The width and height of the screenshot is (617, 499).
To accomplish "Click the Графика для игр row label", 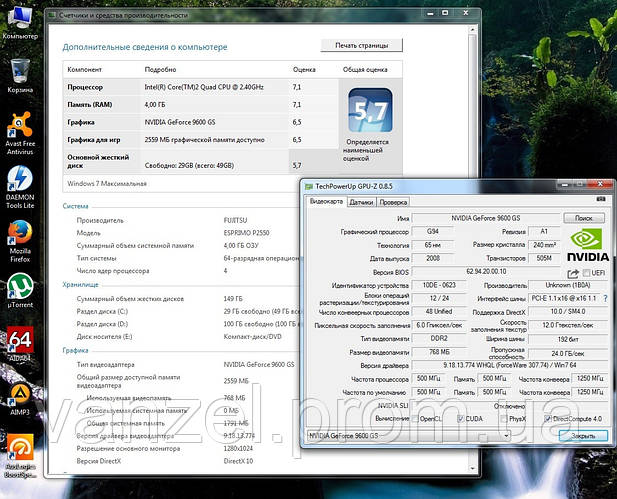I will 94,140.
